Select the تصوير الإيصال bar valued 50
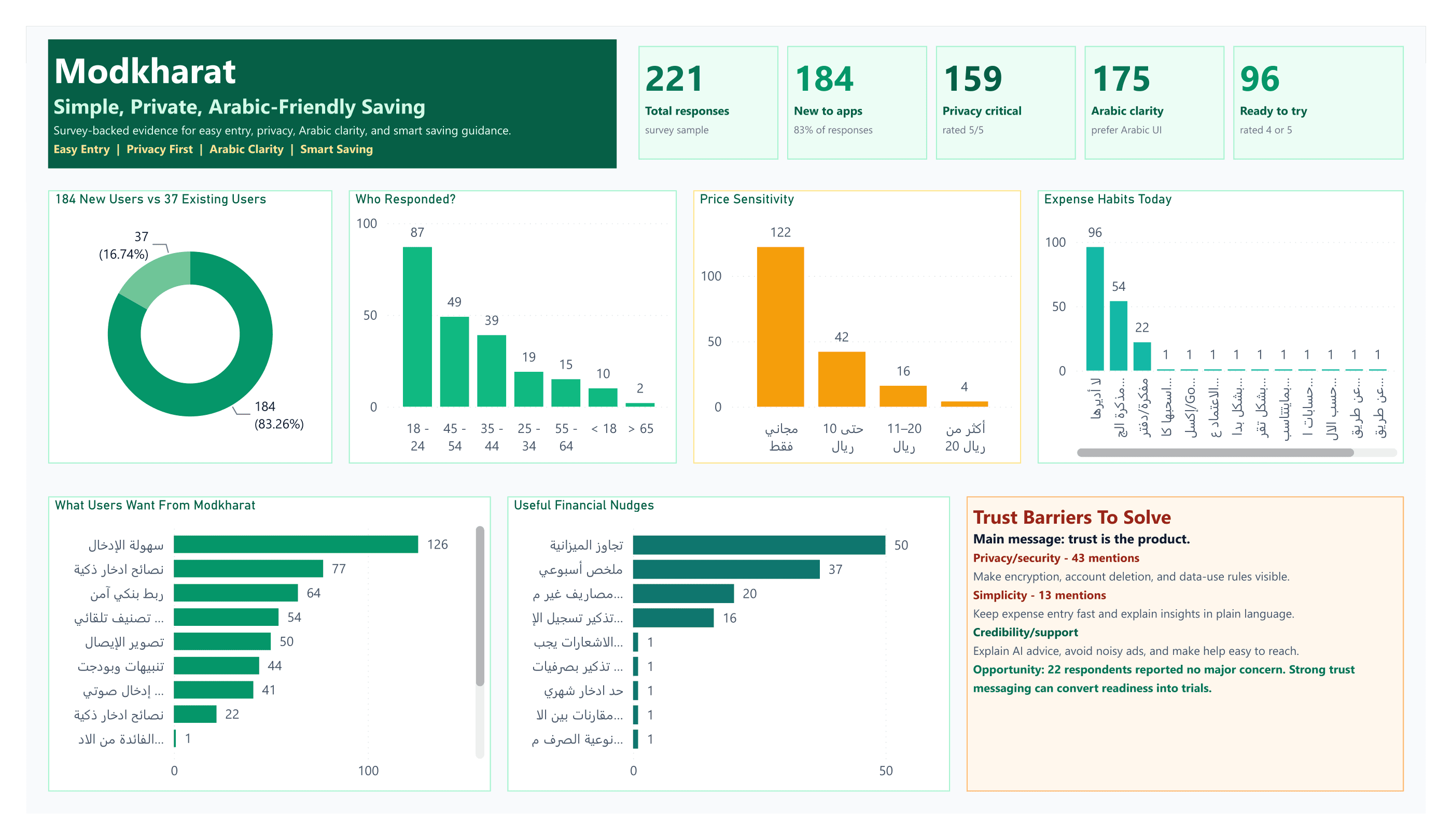This screenshot has height=840, width=1452. 222,641
